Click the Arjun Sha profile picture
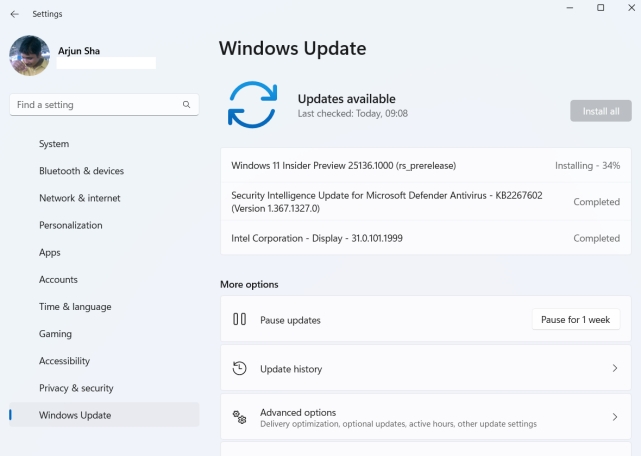The height and width of the screenshot is (456, 641). pos(29,56)
